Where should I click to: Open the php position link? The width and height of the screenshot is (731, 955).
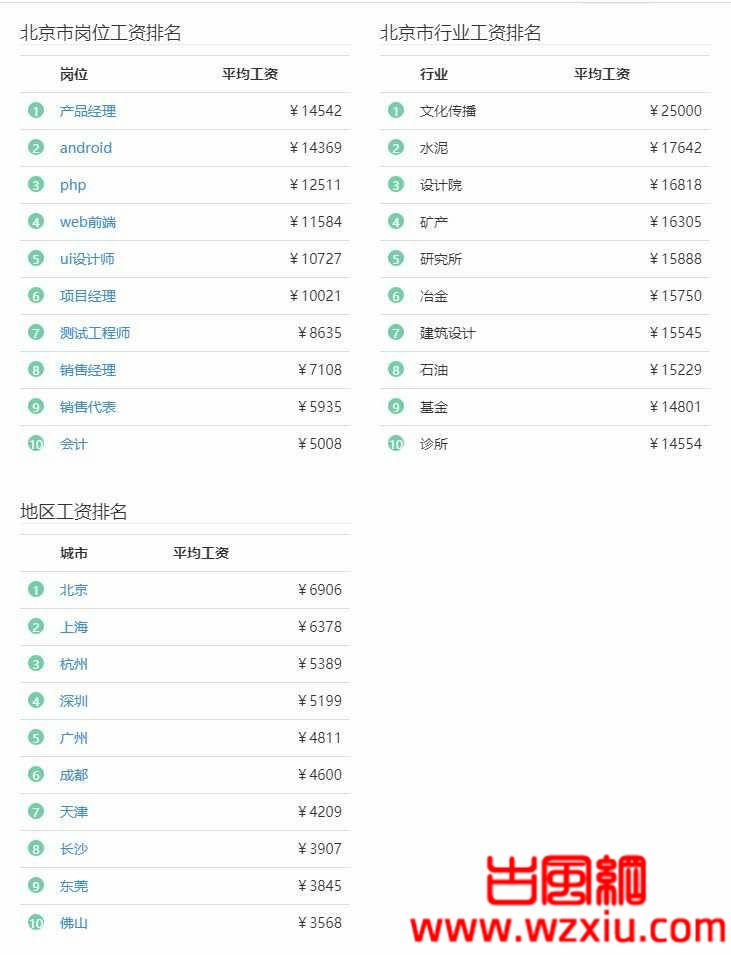pyautogui.click(x=73, y=185)
